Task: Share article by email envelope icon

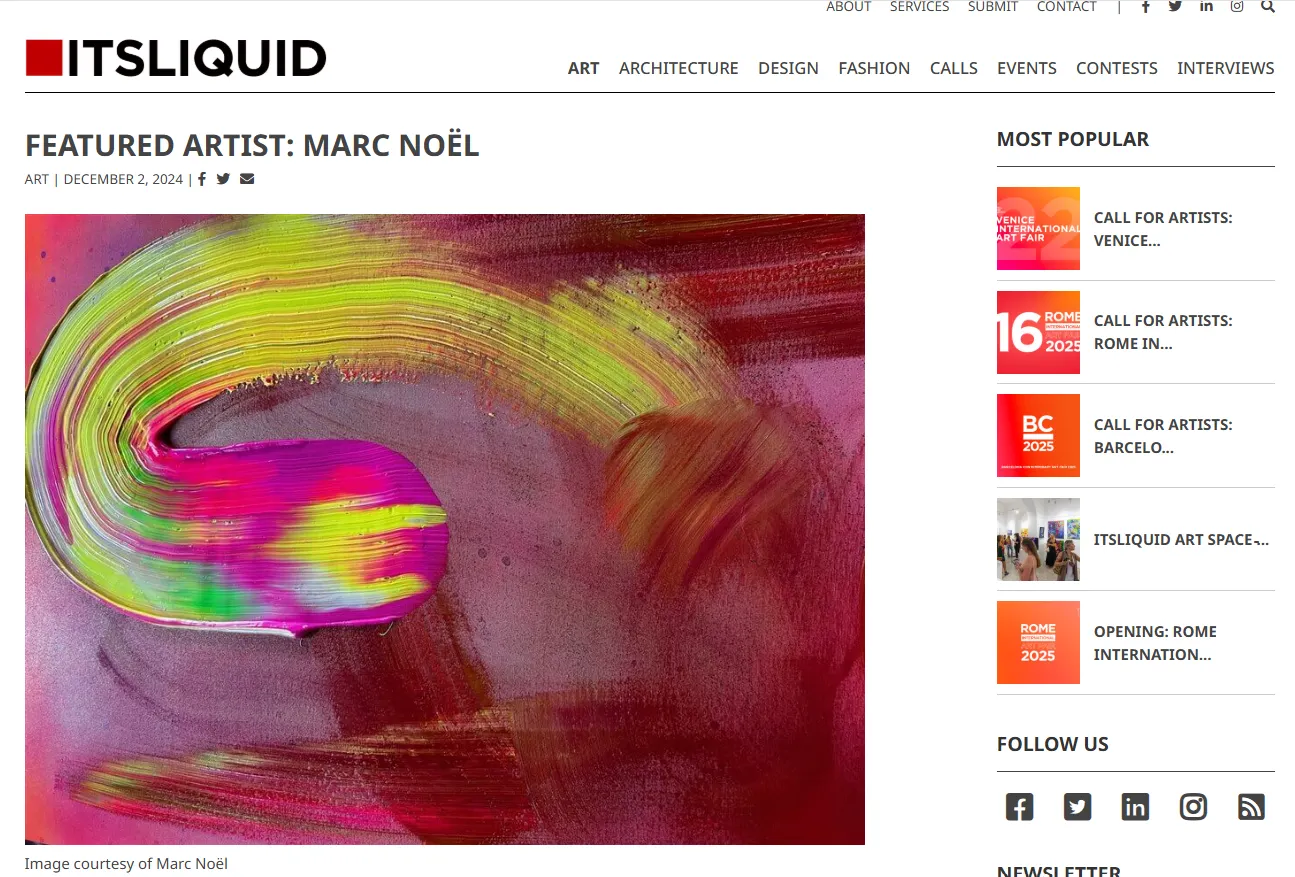Action: 247,179
